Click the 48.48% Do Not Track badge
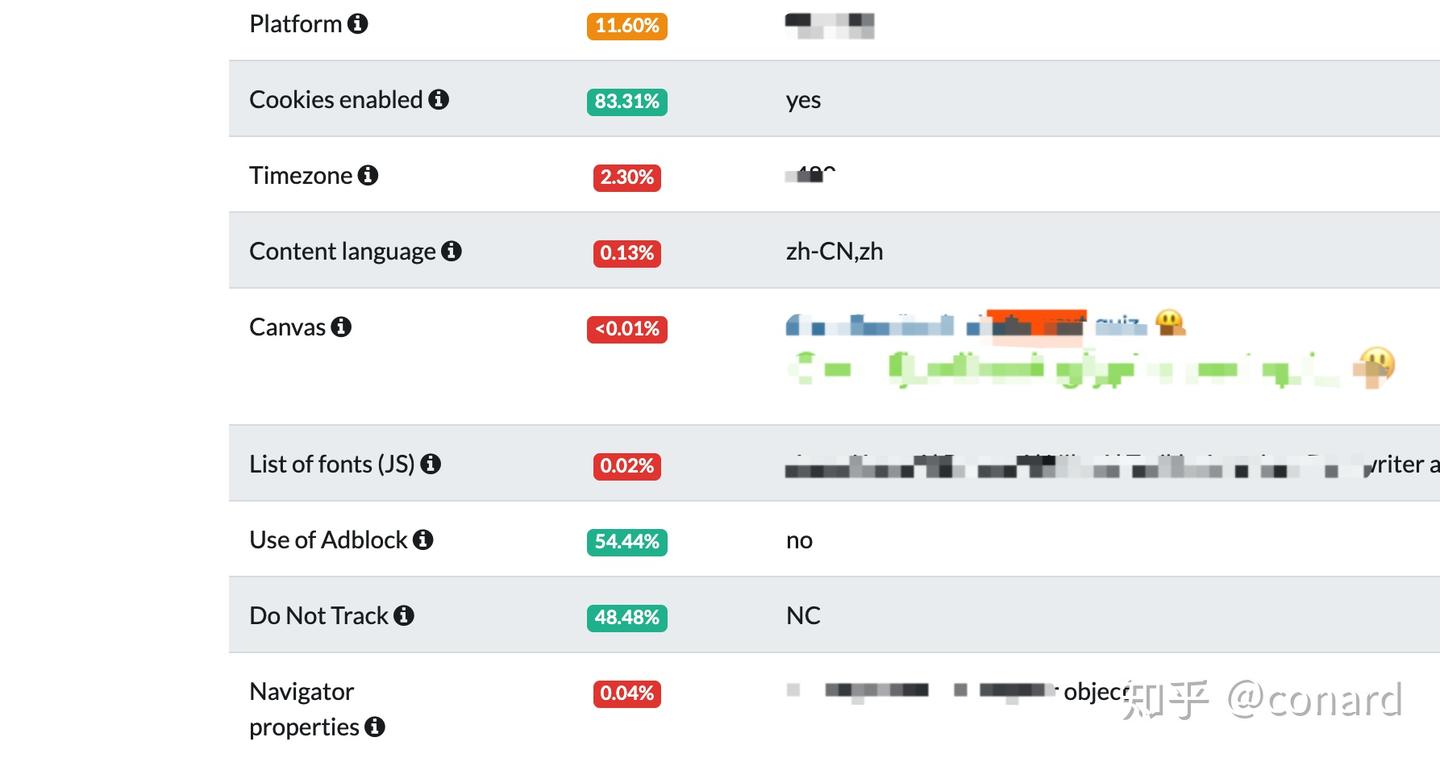Screen dimensions: 1440x758 pyautogui.click(x=627, y=618)
